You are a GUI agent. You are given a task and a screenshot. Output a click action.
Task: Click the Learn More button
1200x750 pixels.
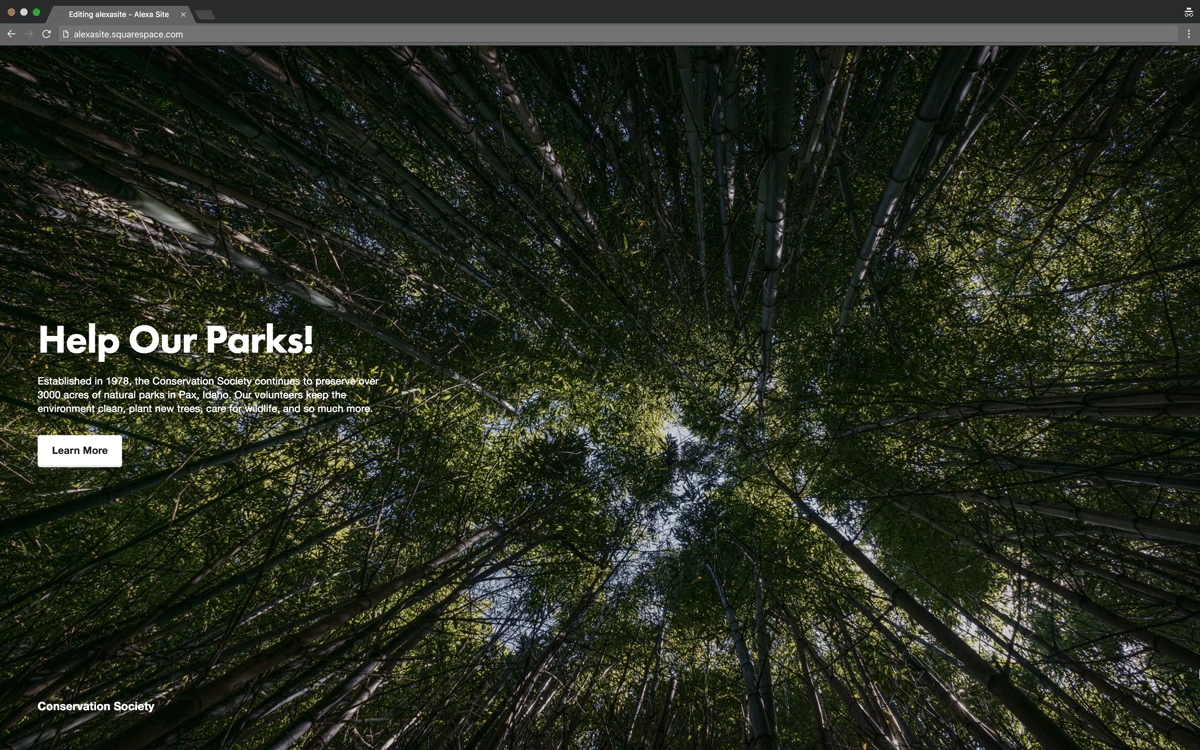click(x=80, y=451)
